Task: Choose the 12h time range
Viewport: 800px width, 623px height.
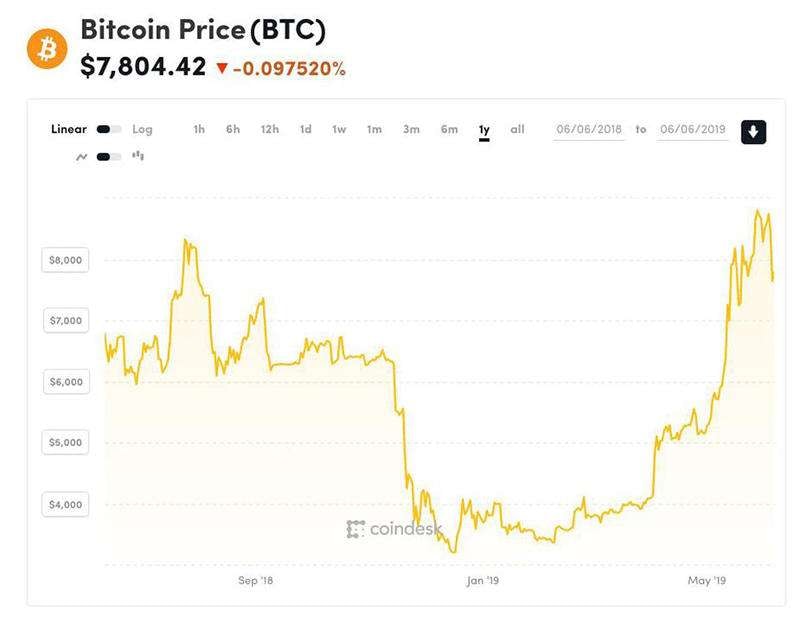Action: coord(270,129)
